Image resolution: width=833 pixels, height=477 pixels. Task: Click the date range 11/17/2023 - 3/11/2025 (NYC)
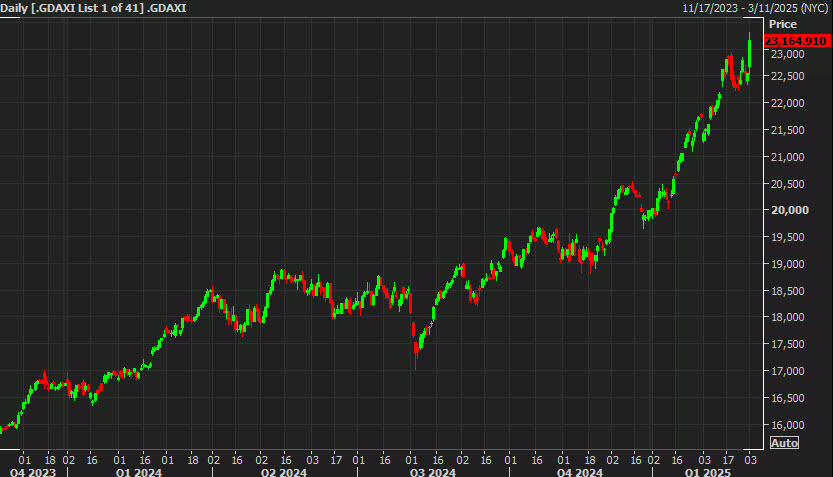tap(755, 8)
